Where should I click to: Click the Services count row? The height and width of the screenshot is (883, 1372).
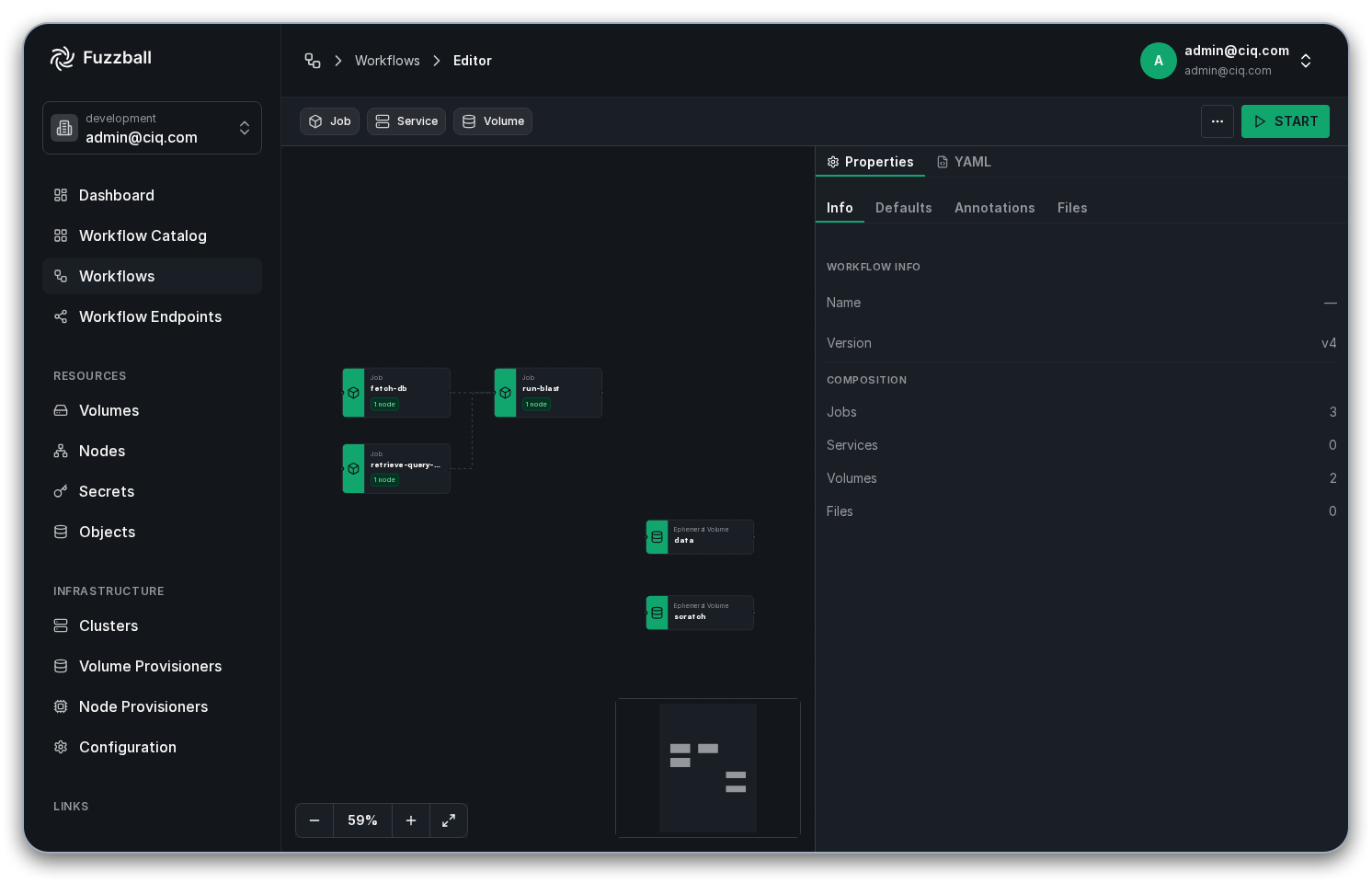(1081, 445)
